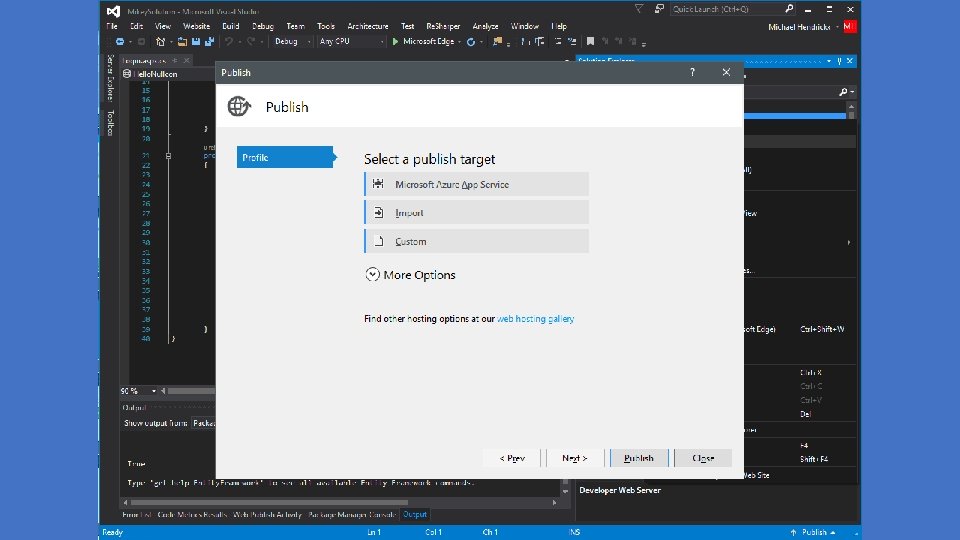Image resolution: width=960 pixels, height=540 pixels.
Task: Open browser dropdown arrow next to Microsoft Edge
Action: tap(459, 42)
